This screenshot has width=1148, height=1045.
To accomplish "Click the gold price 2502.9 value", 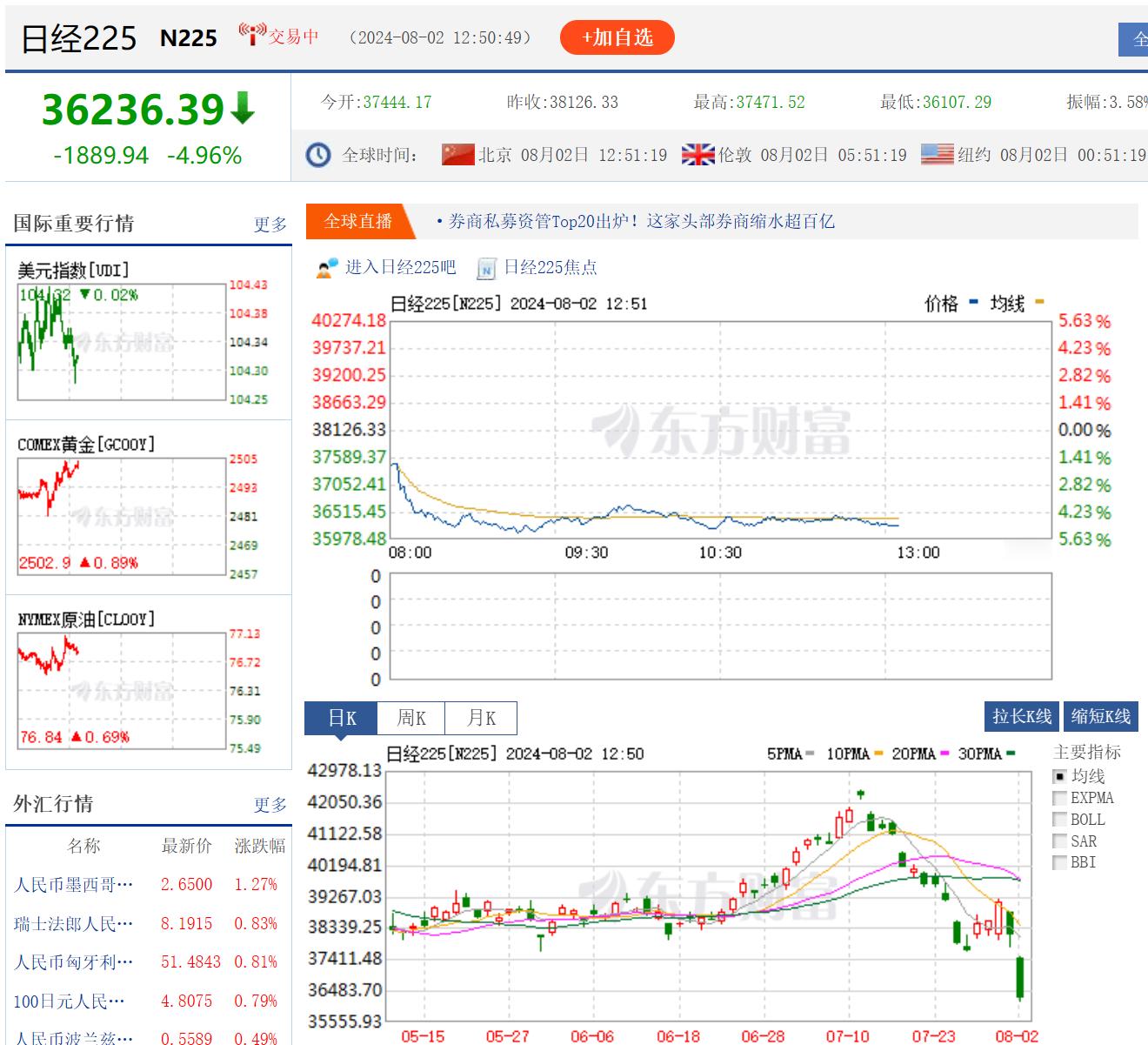I will [x=45, y=563].
